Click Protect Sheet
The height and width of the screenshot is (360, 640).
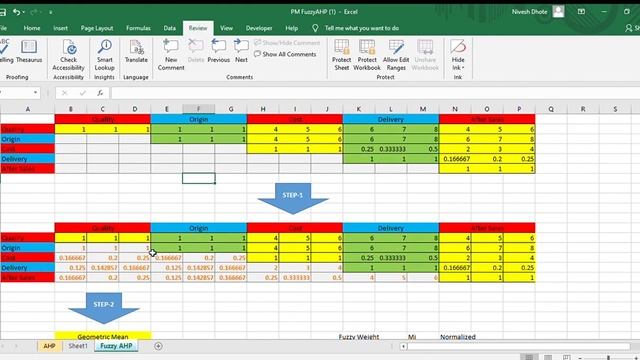(x=341, y=56)
